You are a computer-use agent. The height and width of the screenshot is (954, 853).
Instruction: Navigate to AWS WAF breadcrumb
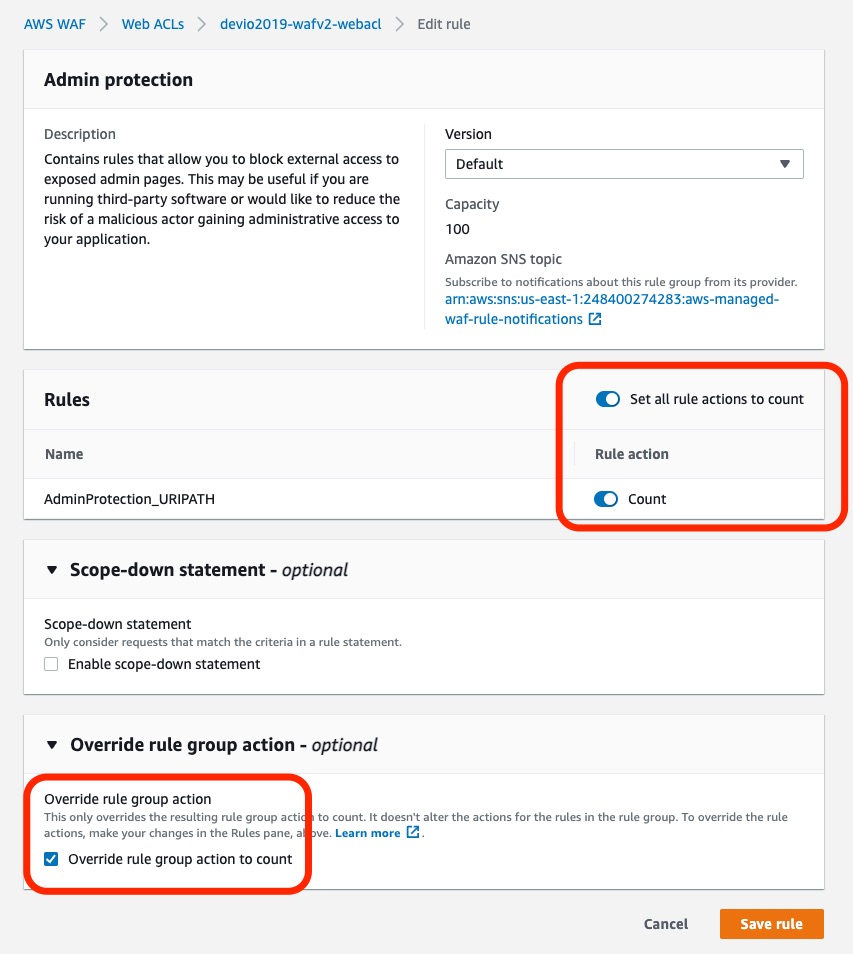(x=54, y=23)
